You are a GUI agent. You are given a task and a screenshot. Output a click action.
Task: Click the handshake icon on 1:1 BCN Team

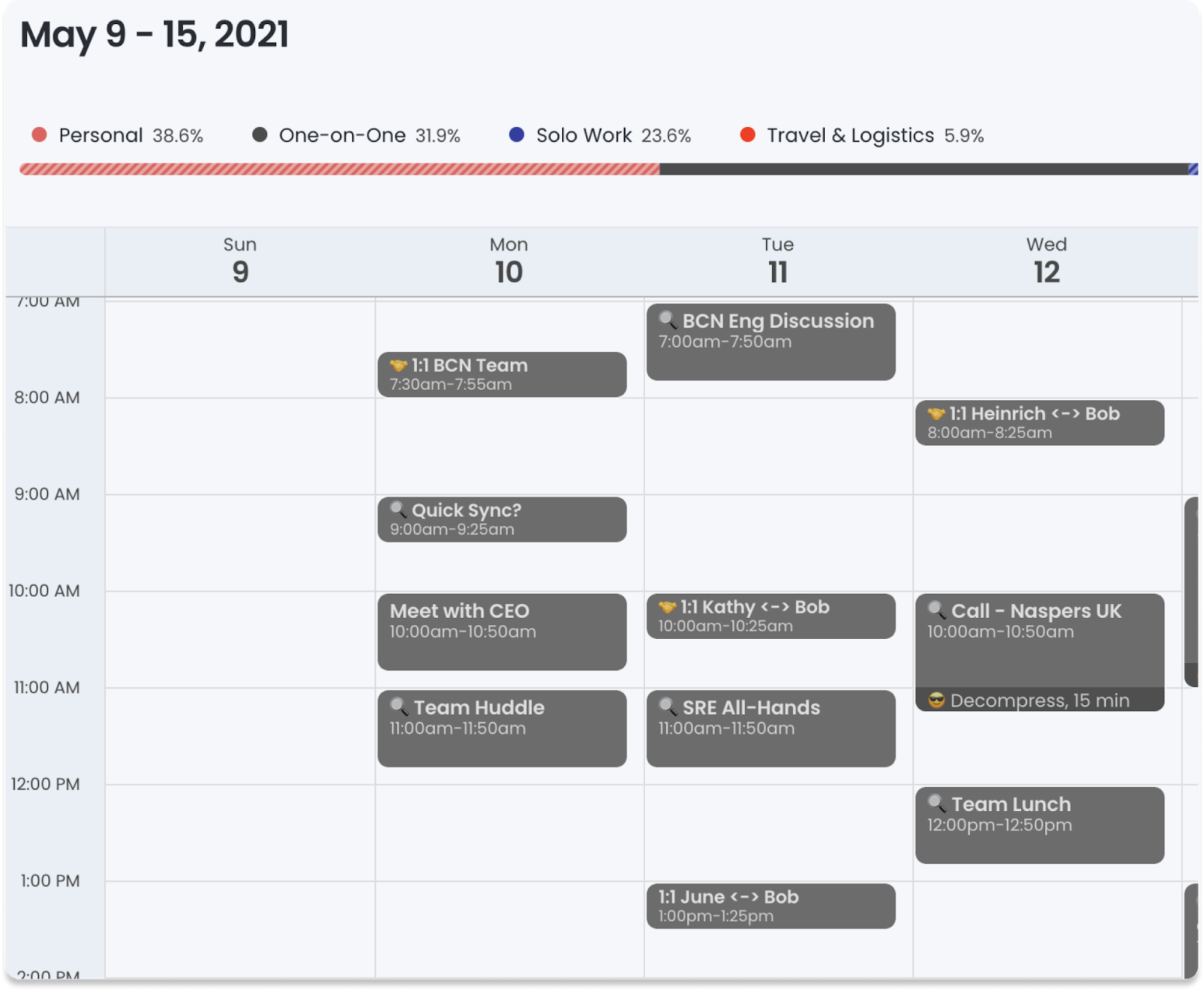(398, 366)
